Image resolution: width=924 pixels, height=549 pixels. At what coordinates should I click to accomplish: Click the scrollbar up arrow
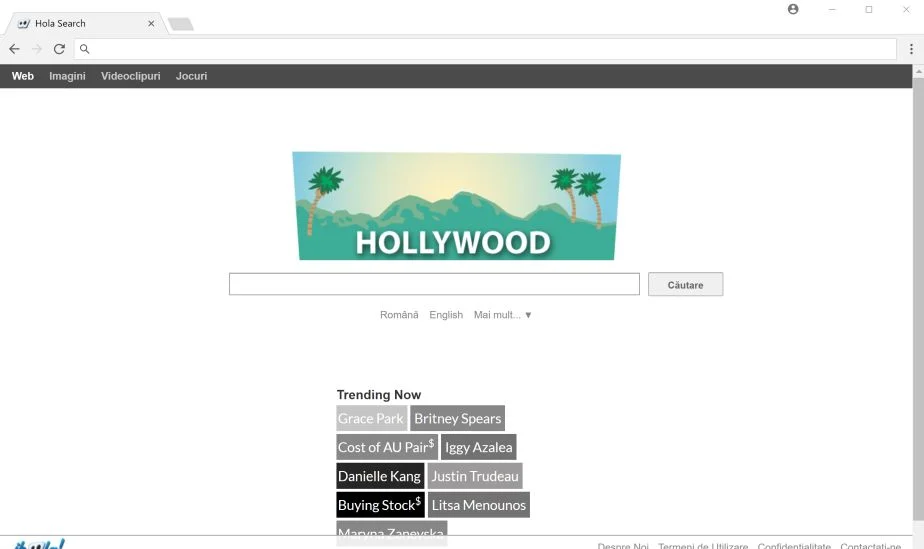(x=918, y=71)
